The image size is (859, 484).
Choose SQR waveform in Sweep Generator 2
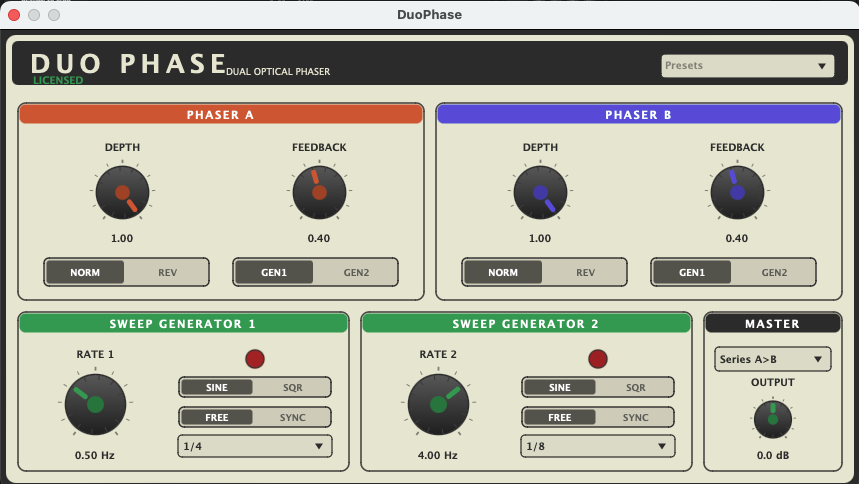coord(635,388)
